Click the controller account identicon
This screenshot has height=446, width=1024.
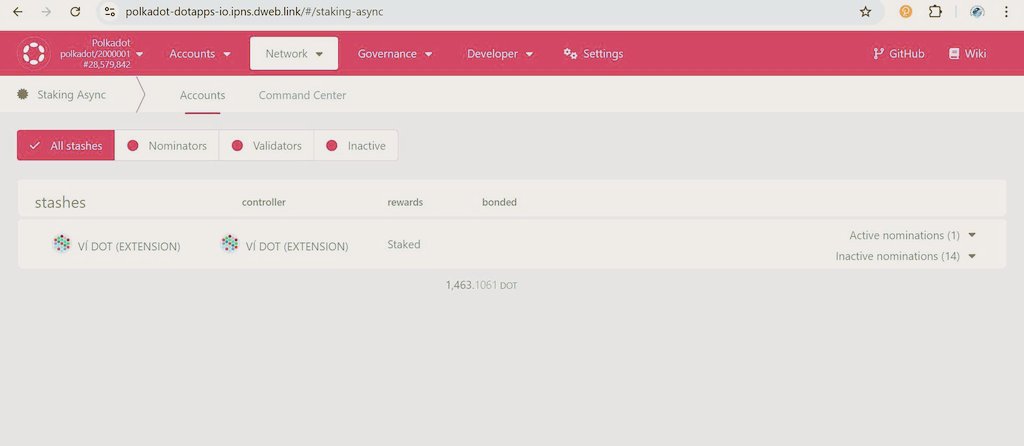pos(230,244)
